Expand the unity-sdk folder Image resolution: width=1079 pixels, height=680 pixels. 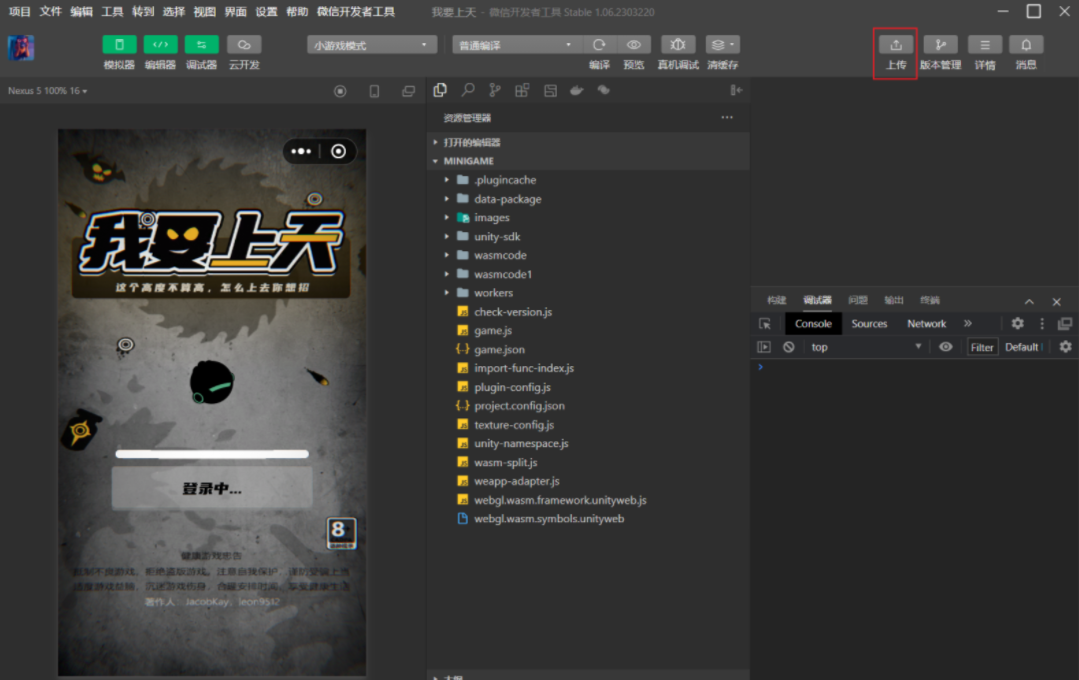tap(497, 236)
